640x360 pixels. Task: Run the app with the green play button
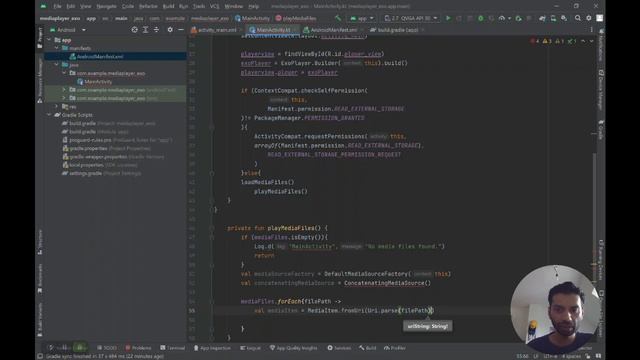pyautogui.click(x=448, y=18)
